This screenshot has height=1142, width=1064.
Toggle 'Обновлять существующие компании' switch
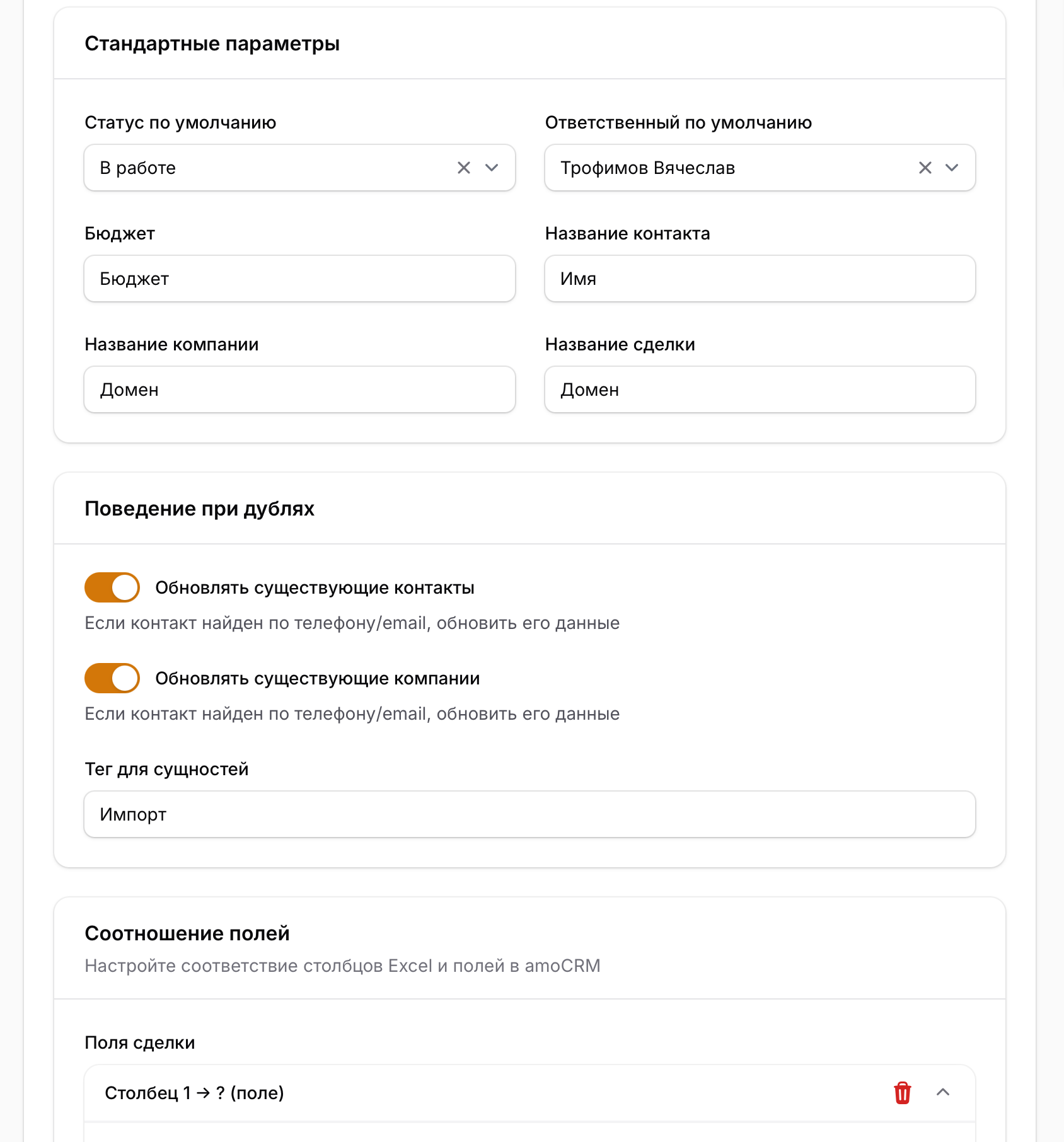[x=112, y=678]
